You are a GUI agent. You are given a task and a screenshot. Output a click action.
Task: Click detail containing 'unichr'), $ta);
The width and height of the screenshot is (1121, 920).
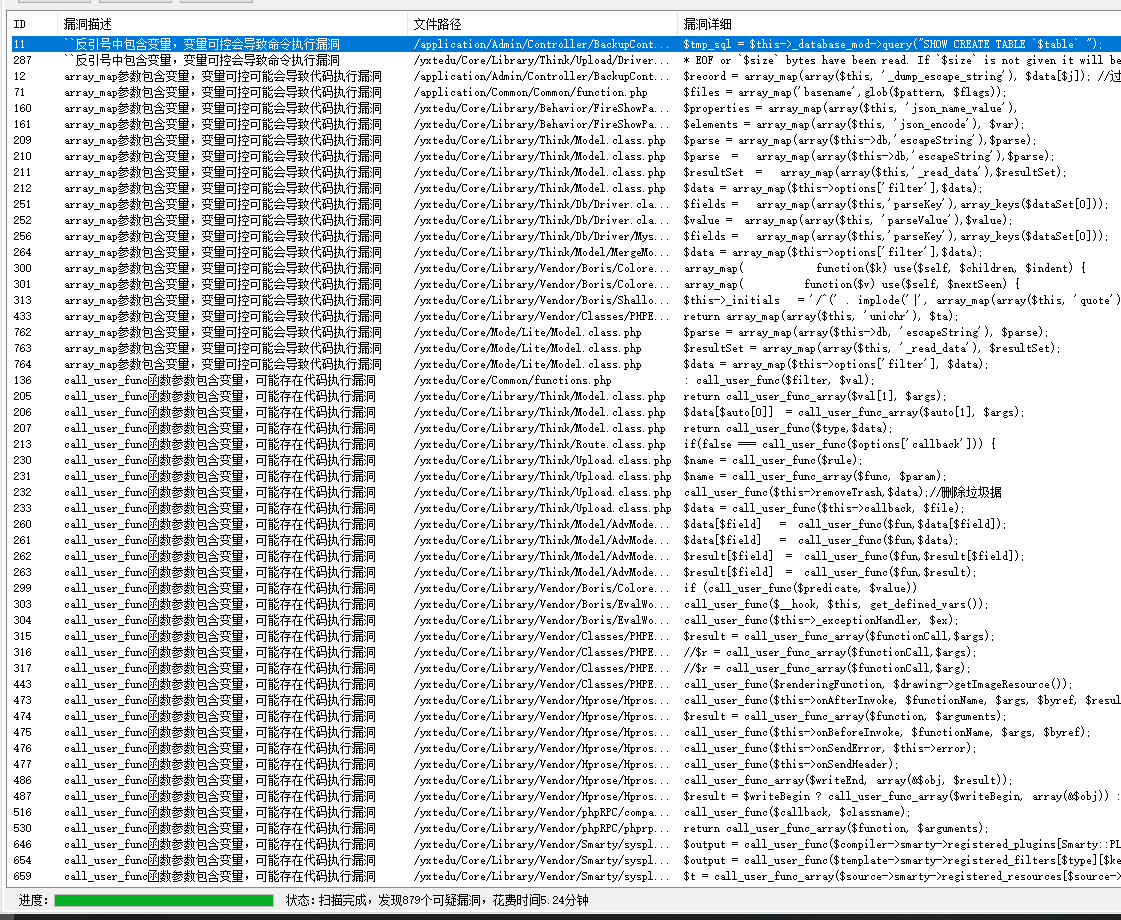[821, 316]
